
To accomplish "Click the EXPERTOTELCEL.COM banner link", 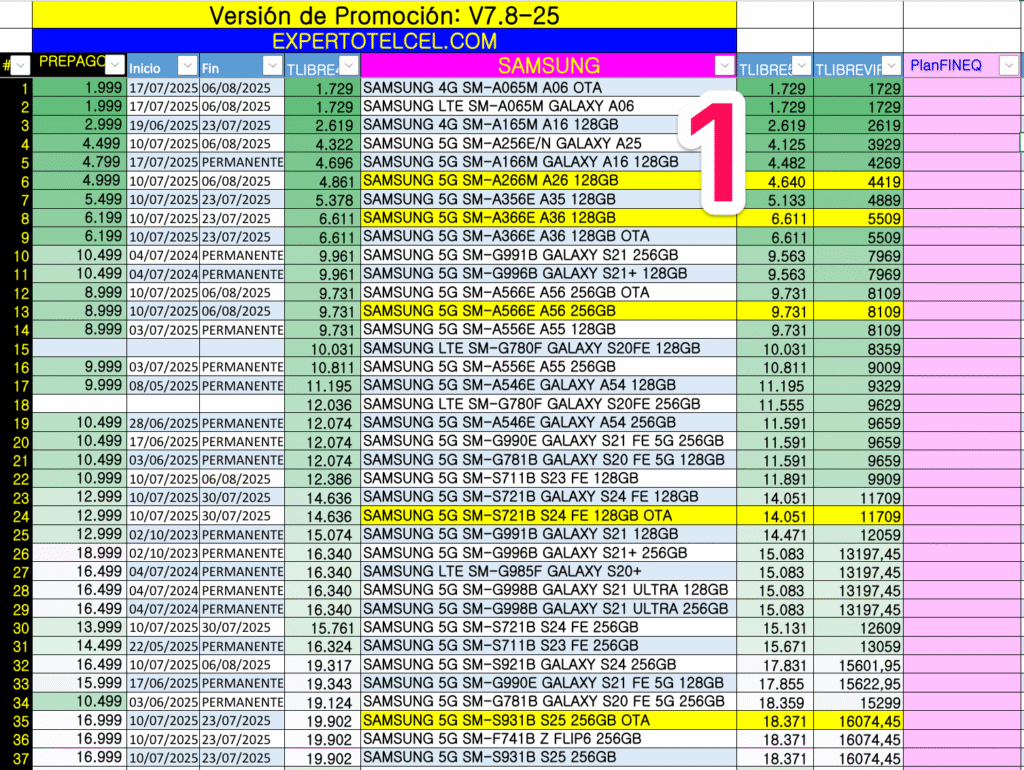I will point(384,41).
